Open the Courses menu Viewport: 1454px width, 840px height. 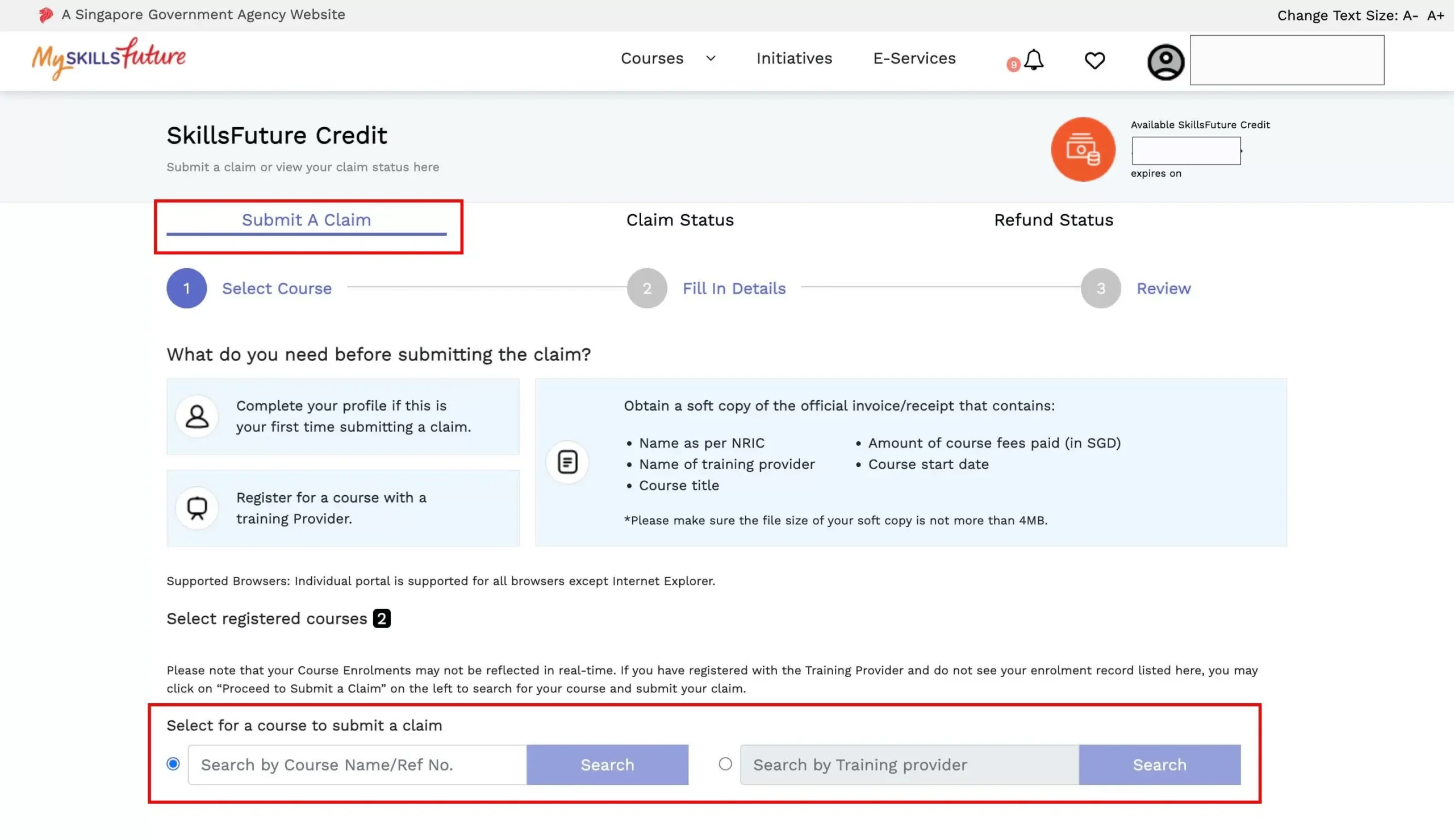tap(651, 58)
